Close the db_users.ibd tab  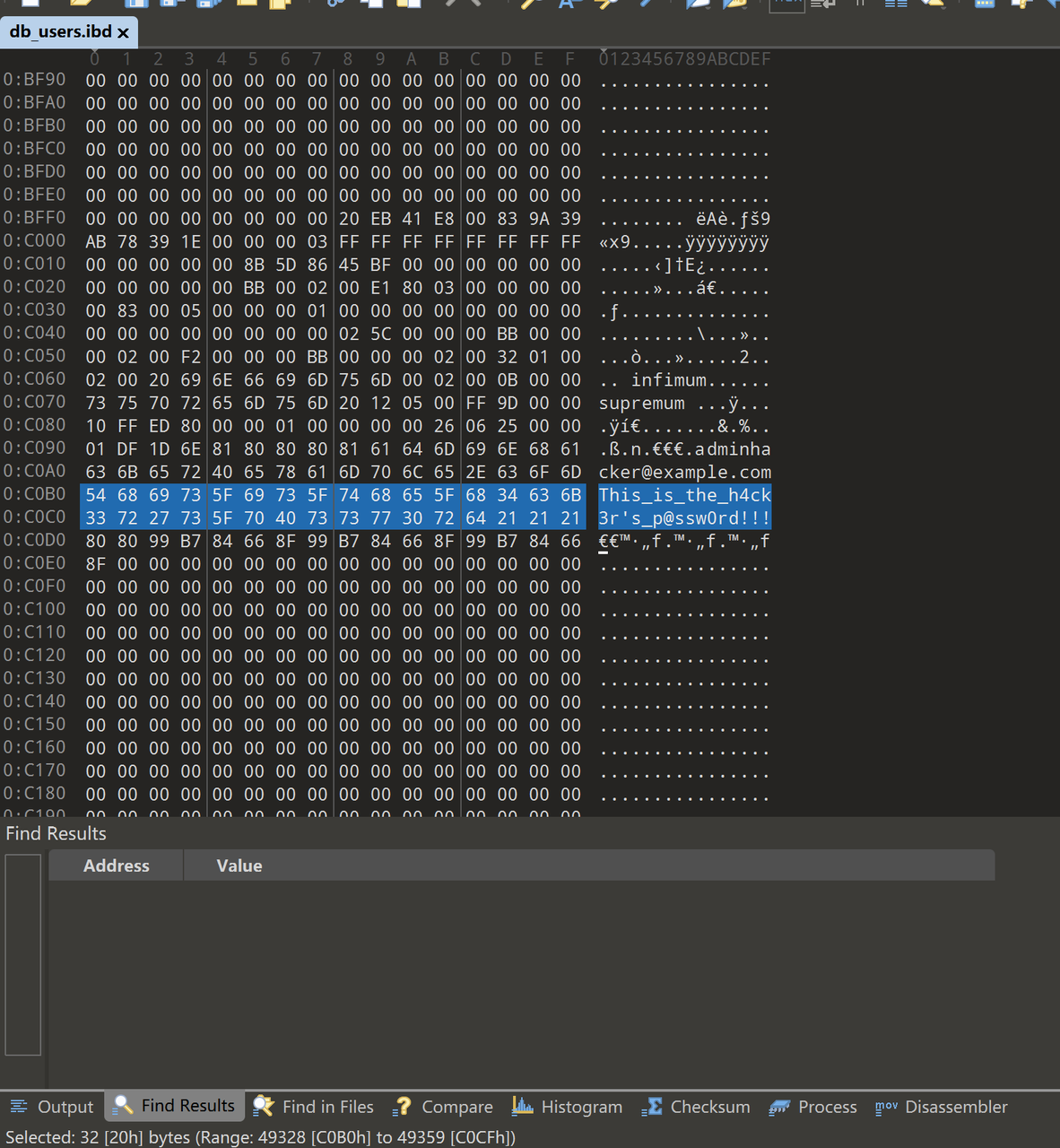[124, 33]
